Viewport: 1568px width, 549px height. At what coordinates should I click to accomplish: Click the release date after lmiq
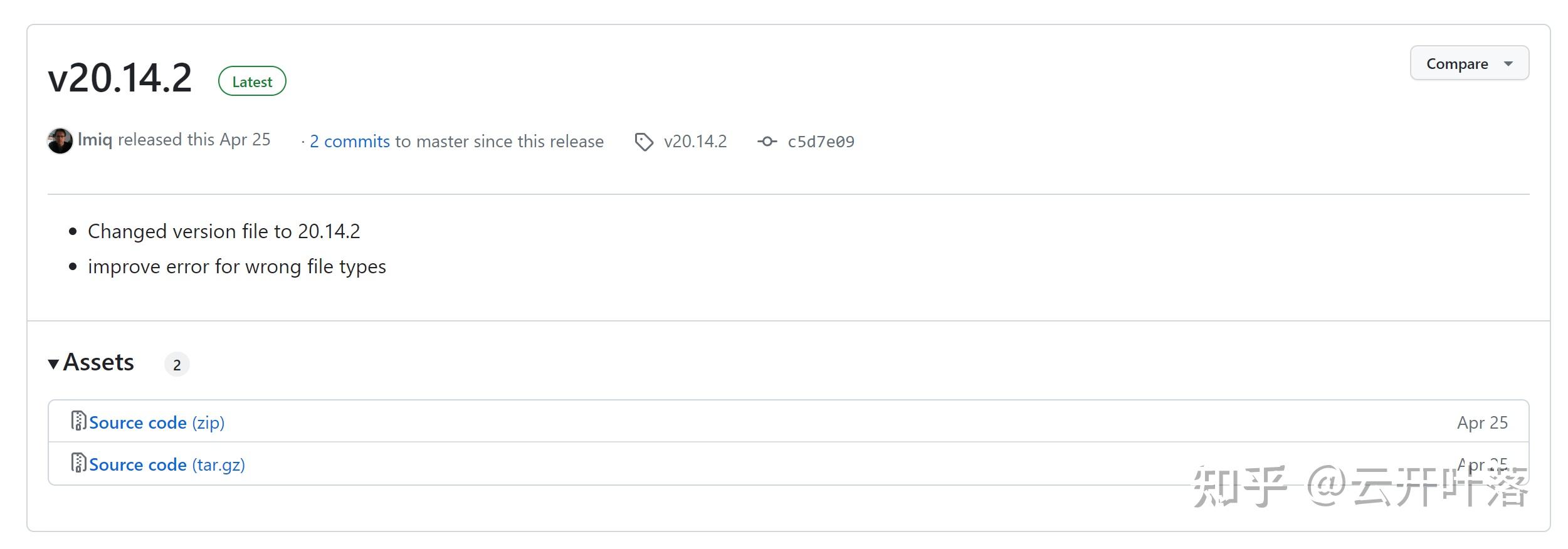245,140
